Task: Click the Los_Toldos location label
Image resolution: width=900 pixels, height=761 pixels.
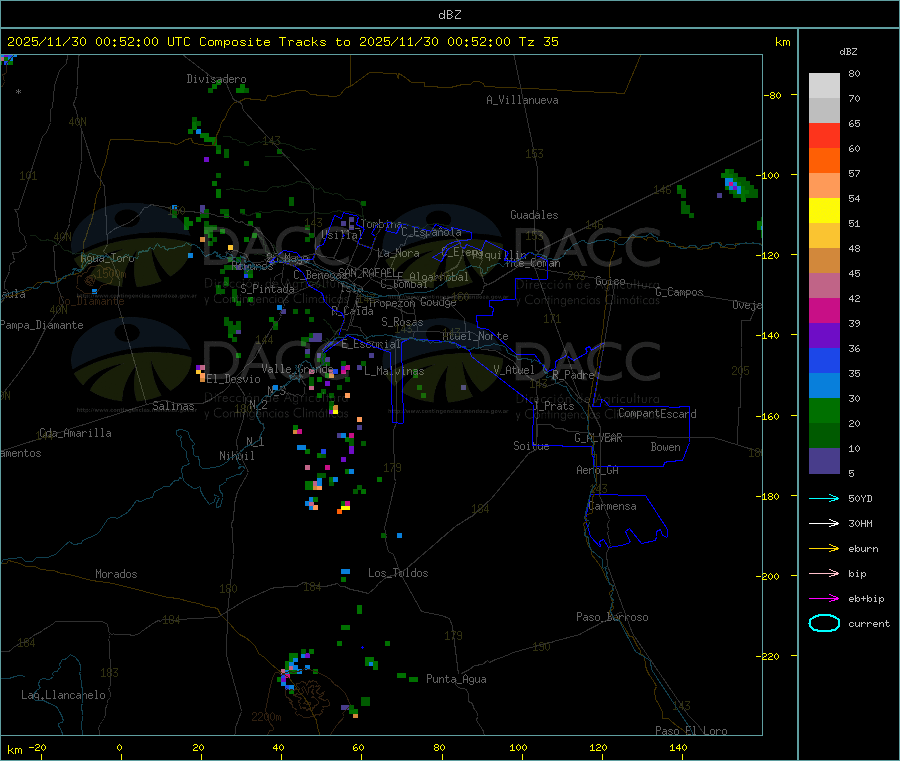Action: click(398, 573)
